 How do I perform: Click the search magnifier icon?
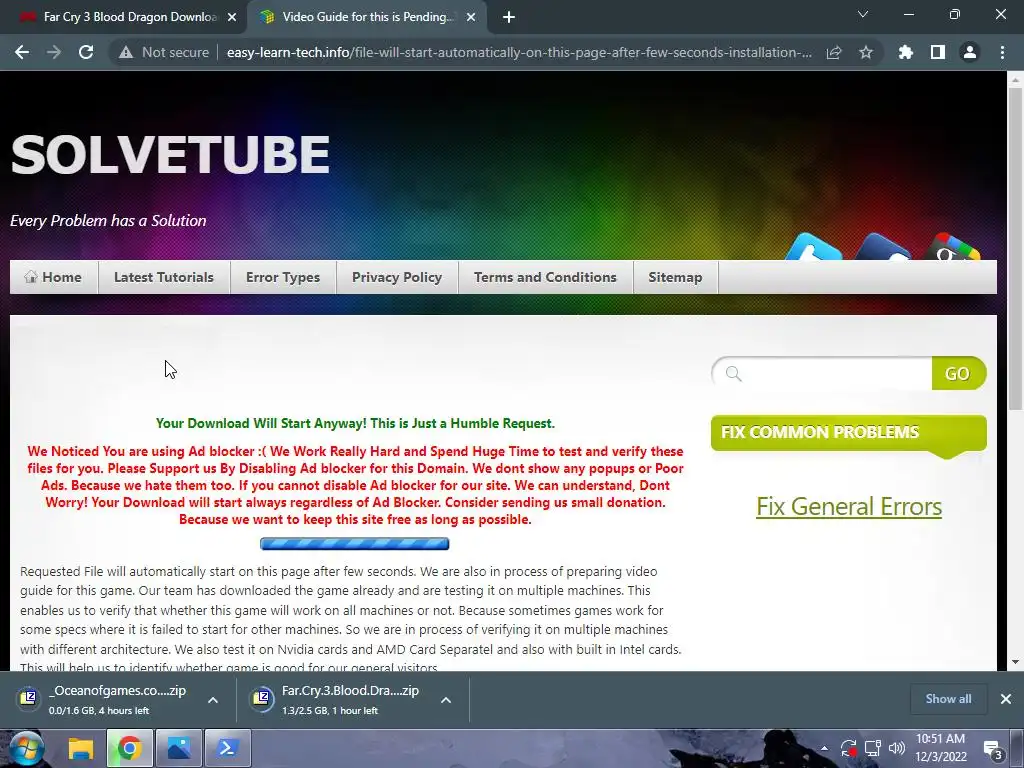[x=733, y=374]
